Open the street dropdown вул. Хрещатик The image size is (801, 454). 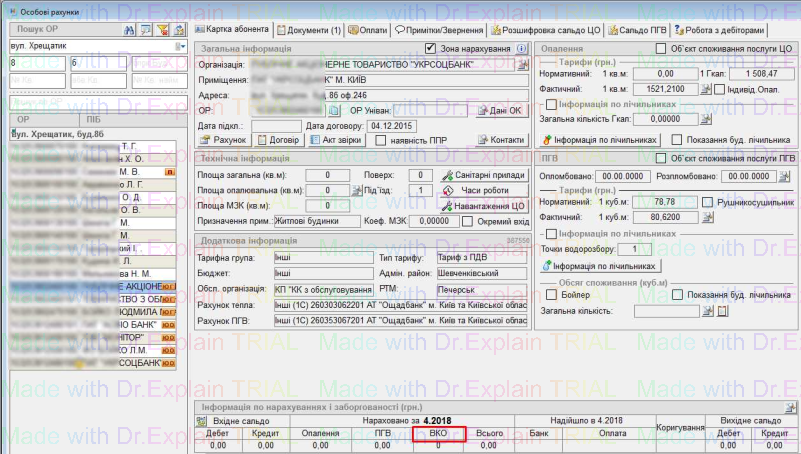pos(181,47)
